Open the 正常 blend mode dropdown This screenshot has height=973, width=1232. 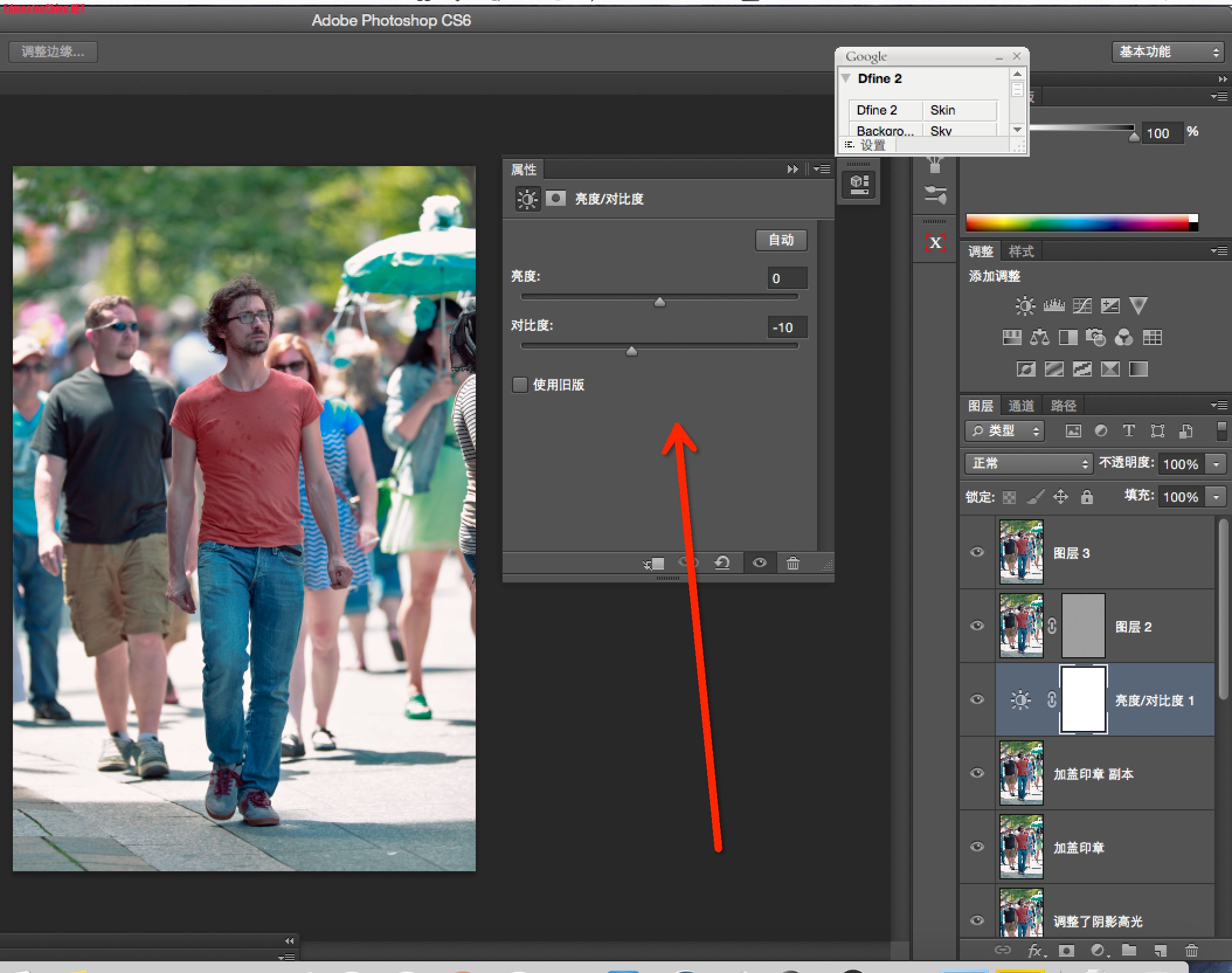(1028, 464)
